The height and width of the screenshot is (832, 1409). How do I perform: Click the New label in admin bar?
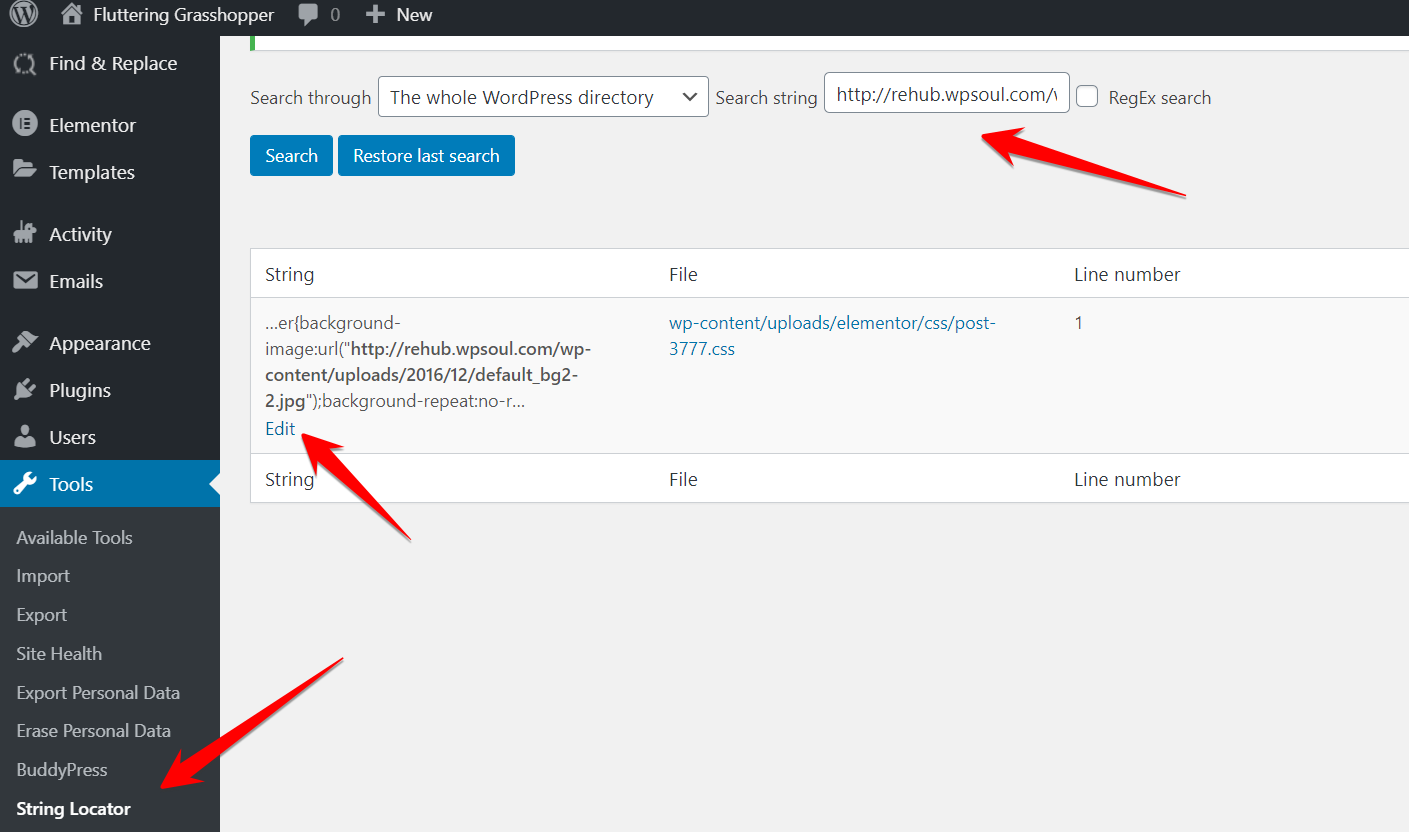pyautogui.click(x=414, y=15)
